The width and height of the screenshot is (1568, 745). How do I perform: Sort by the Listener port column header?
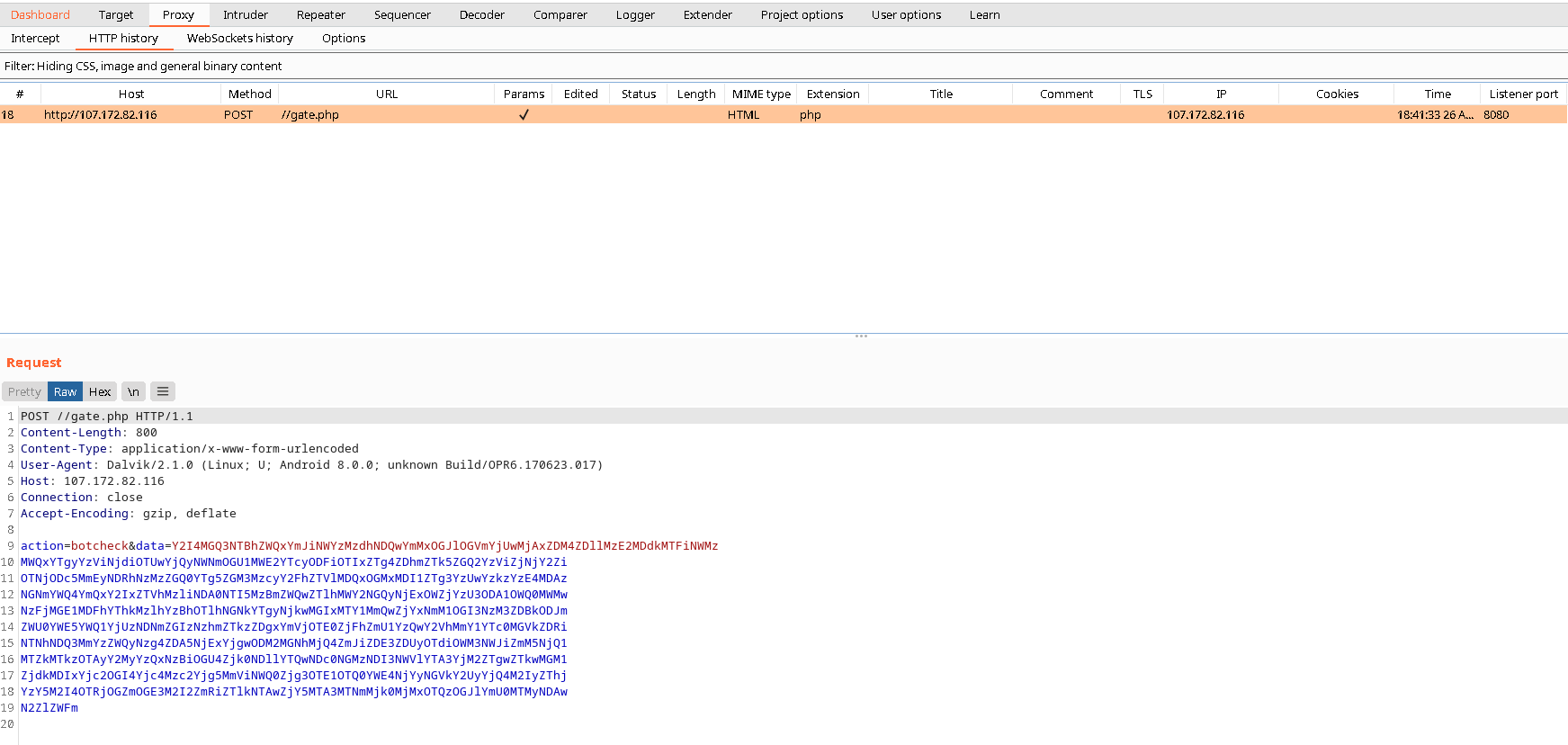click(1524, 94)
